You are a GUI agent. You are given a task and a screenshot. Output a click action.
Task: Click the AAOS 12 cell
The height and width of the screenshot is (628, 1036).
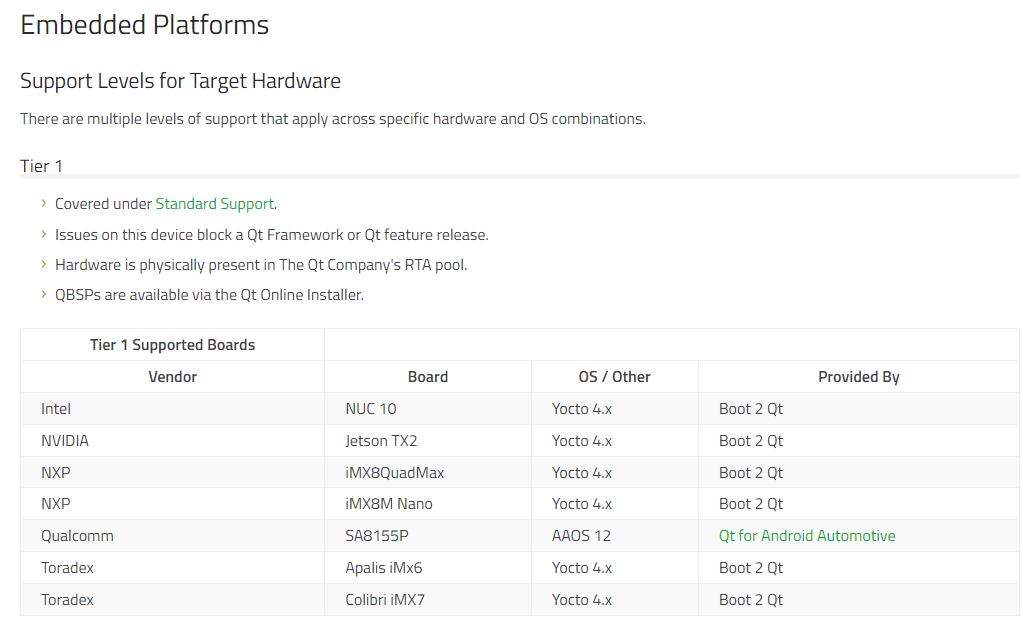(614, 535)
